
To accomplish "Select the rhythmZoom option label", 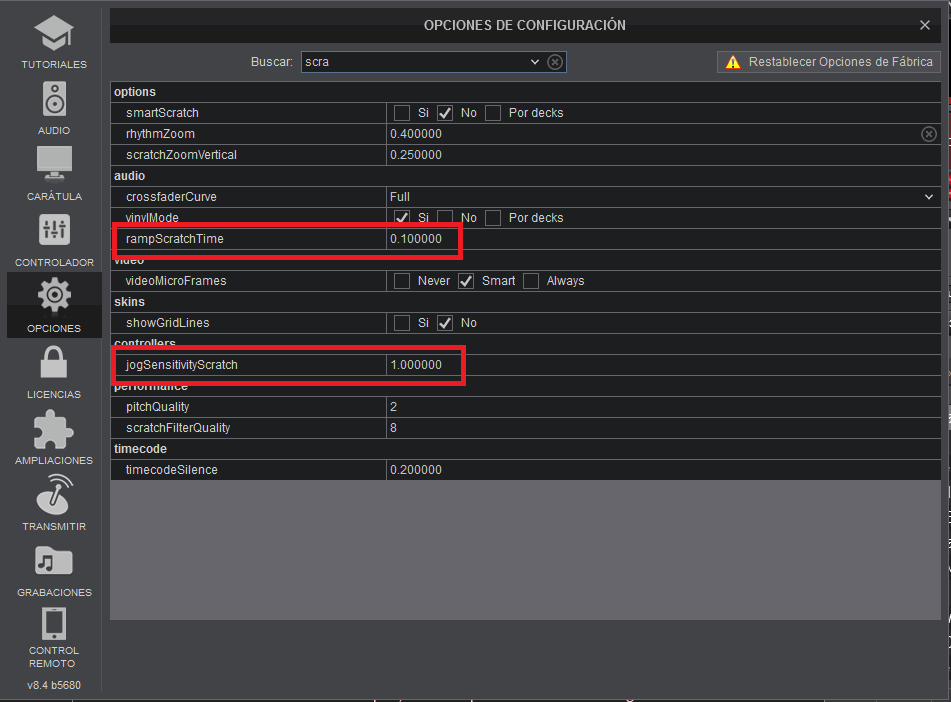I will (x=160, y=134).
